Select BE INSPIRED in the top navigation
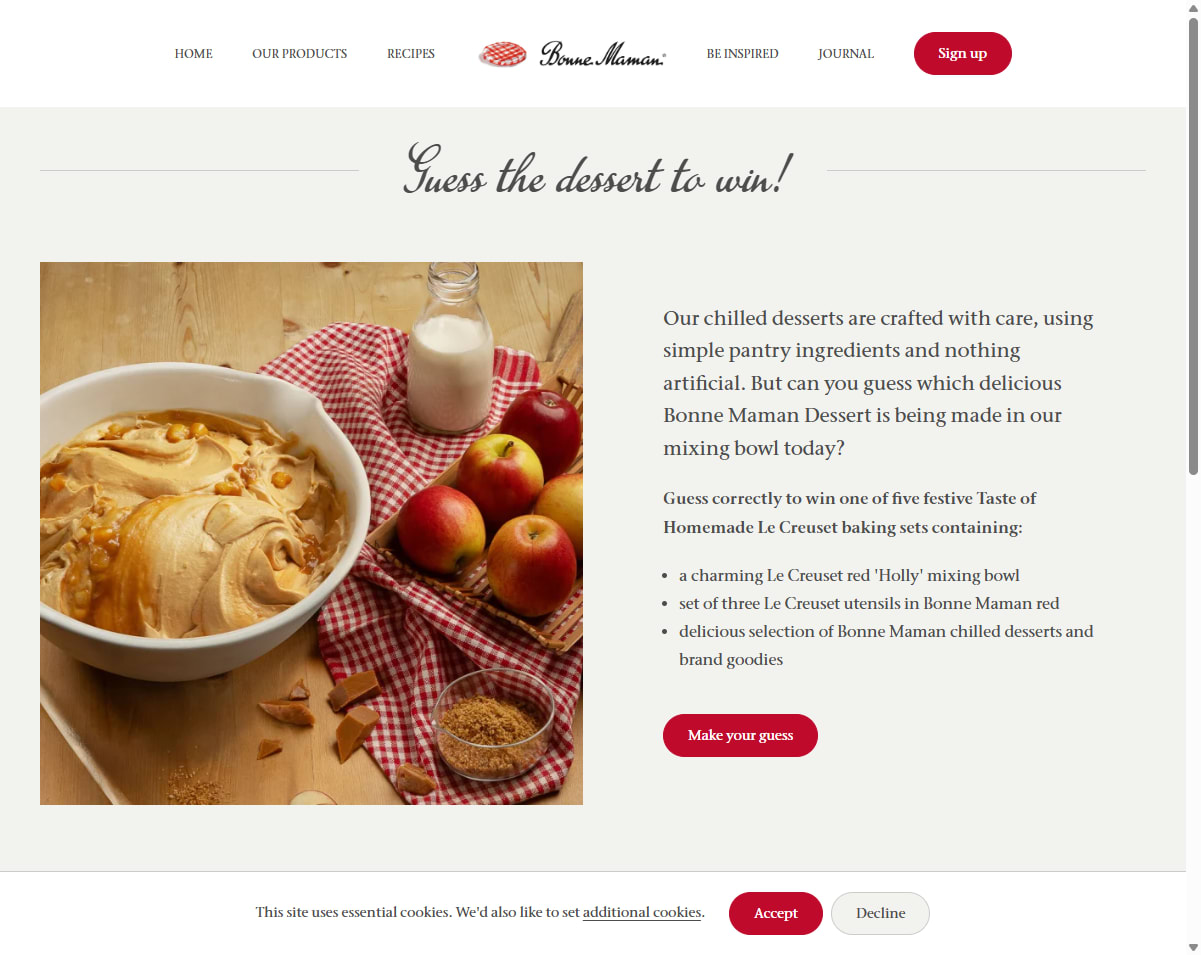 coord(742,54)
